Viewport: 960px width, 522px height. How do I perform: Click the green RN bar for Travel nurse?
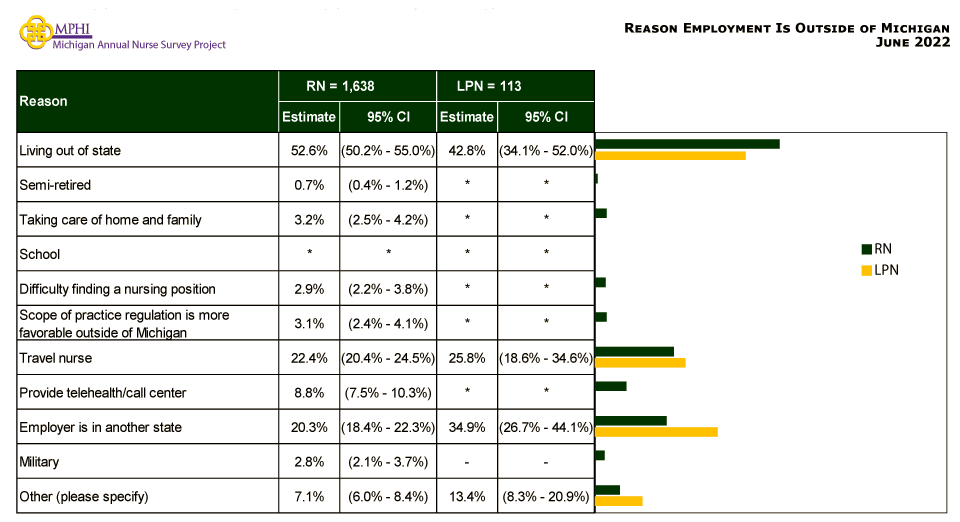click(634, 351)
